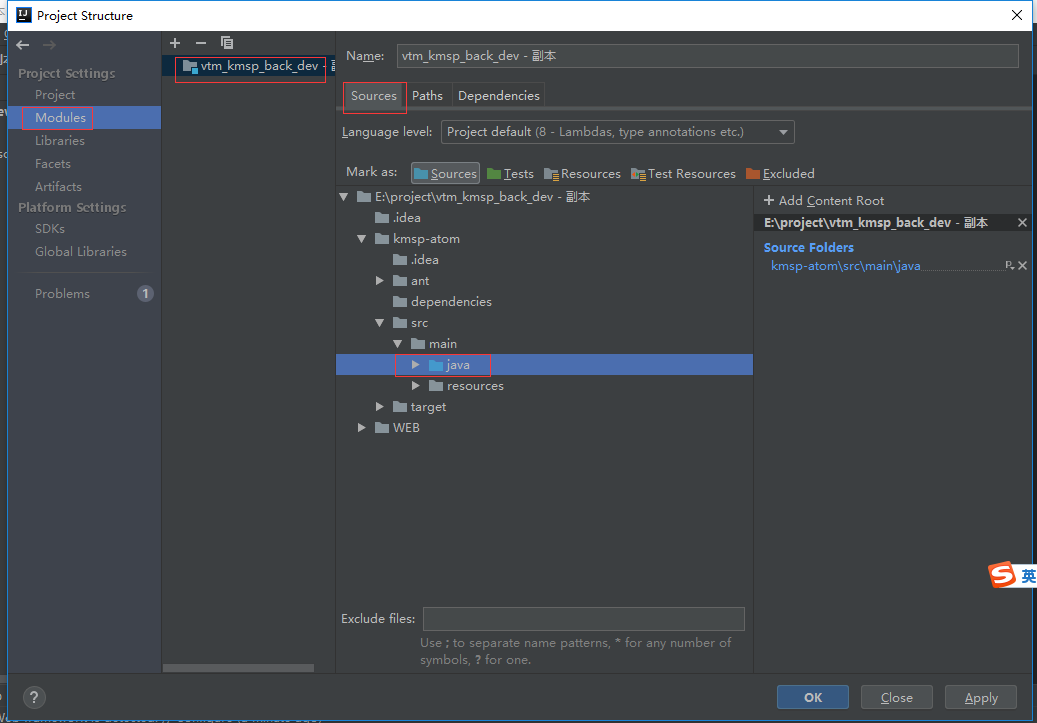Open Global Libraries settings

coord(81,252)
